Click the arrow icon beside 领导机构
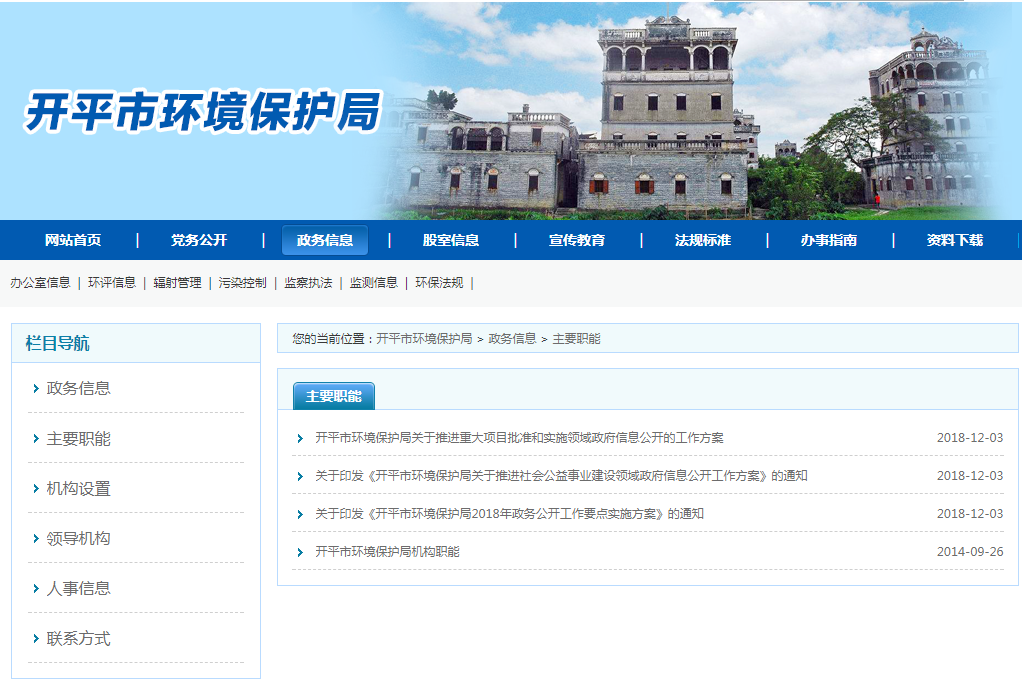1022x695 pixels. [36, 539]
